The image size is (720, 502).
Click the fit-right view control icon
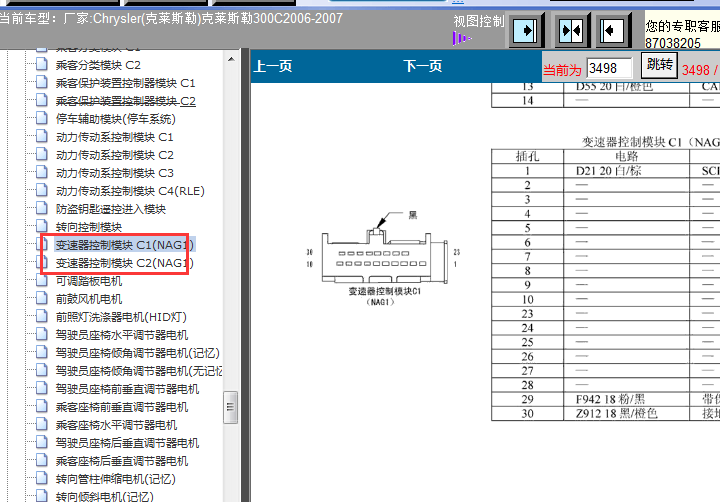(x=525, y=31)
